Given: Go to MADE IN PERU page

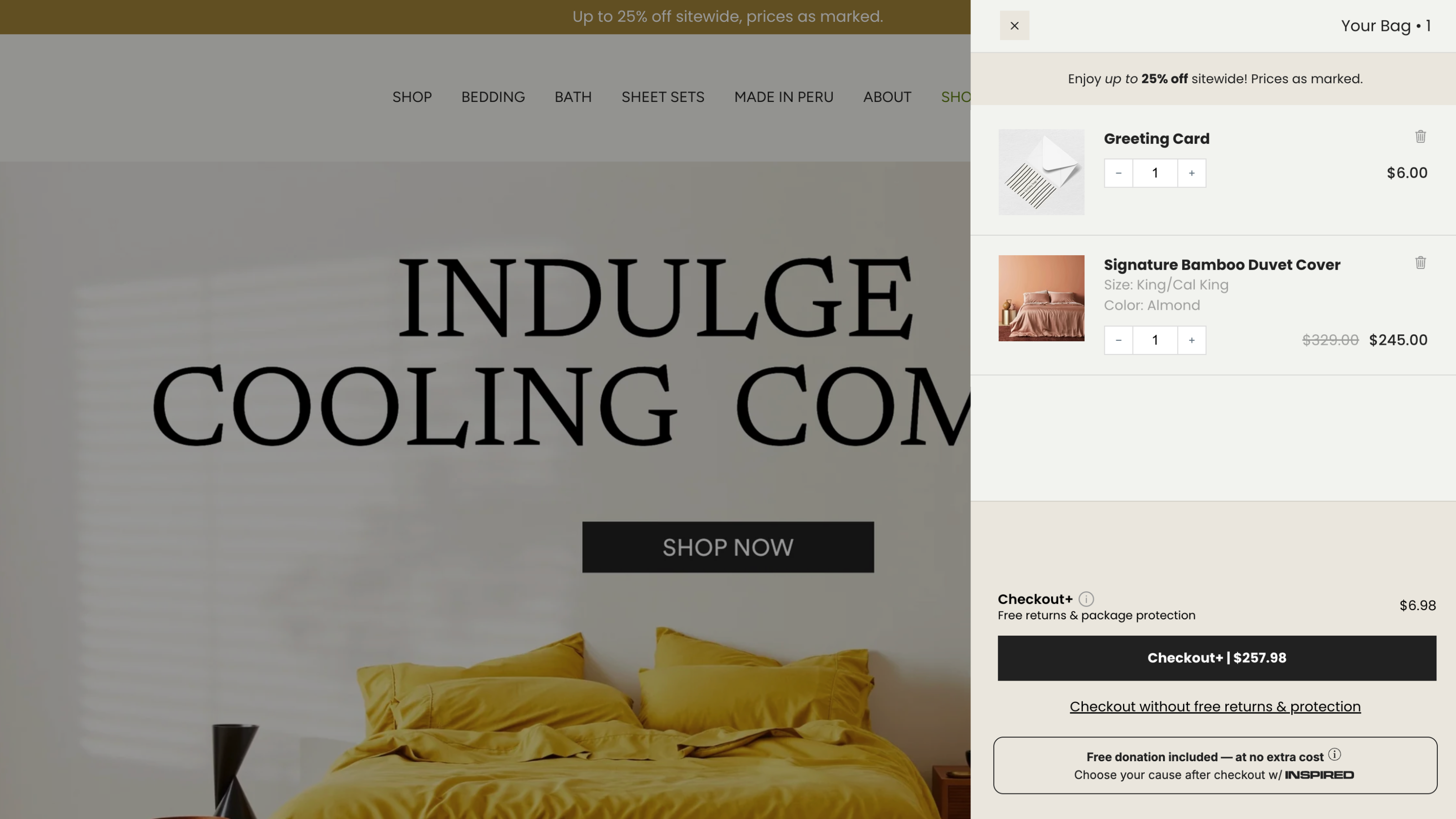Looking at the screenshot, I should point(784,97).
